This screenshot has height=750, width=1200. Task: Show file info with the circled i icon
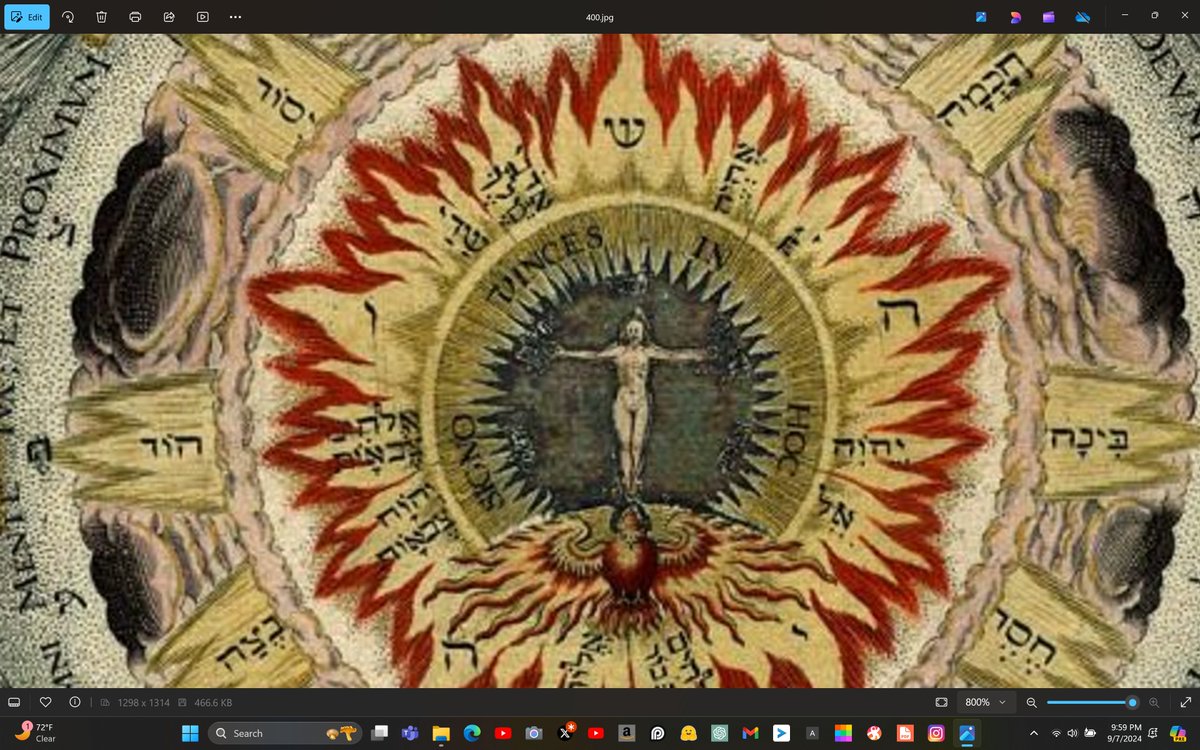pyautogui.click(x=75, y=702)
